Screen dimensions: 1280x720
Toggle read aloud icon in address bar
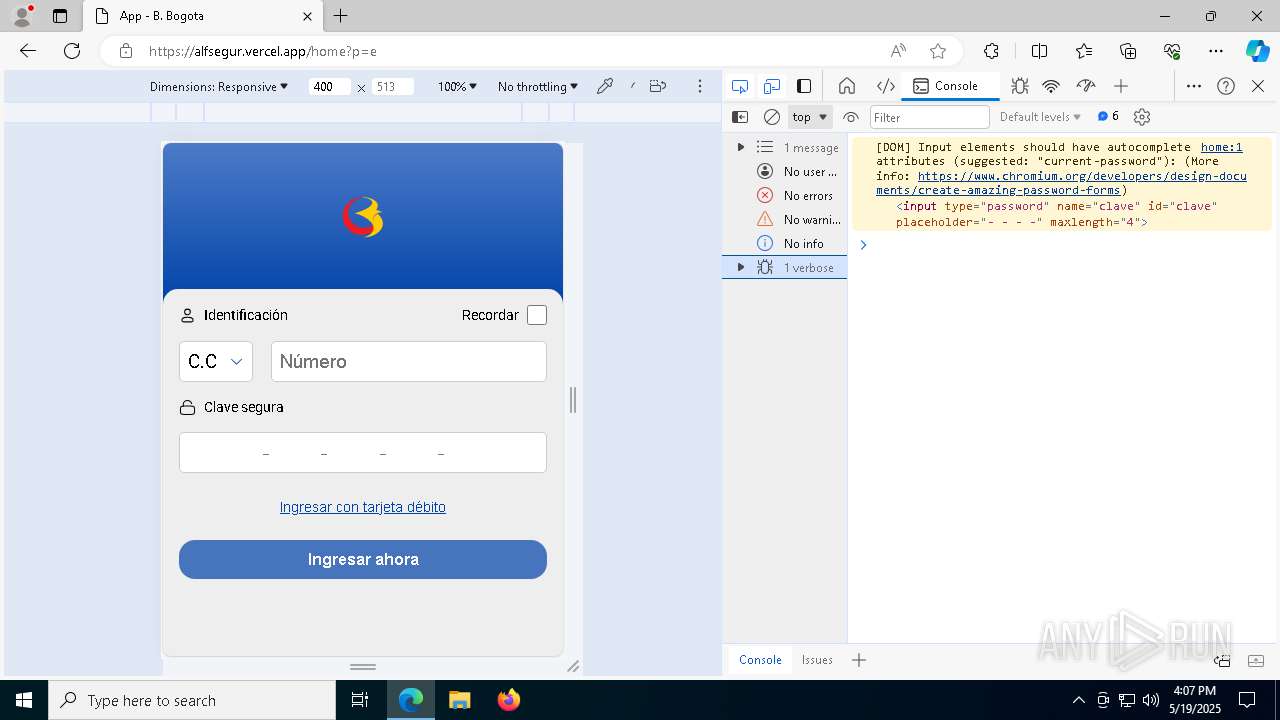(898, 51)
